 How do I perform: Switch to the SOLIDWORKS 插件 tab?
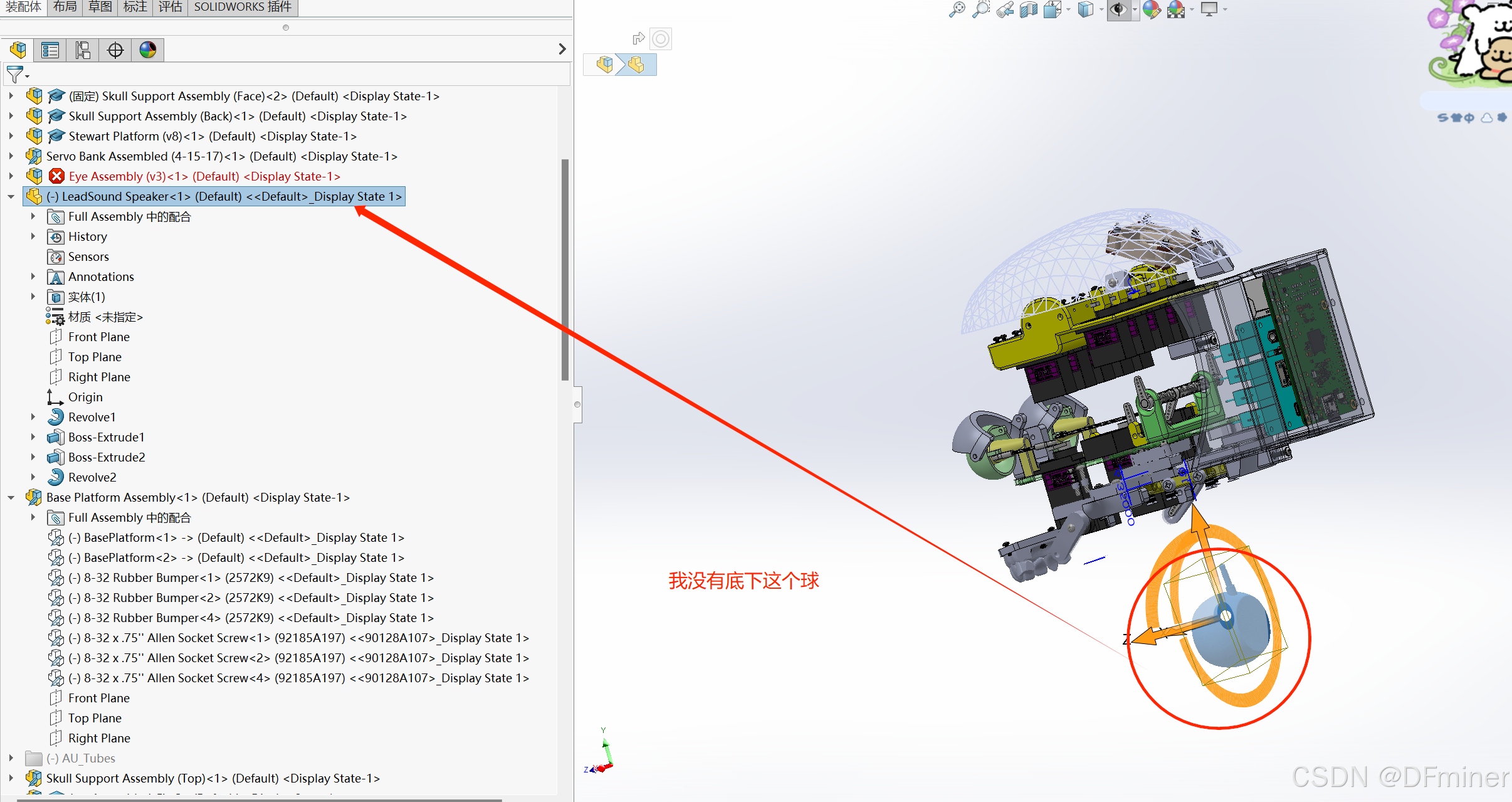[x=243, y=7]
